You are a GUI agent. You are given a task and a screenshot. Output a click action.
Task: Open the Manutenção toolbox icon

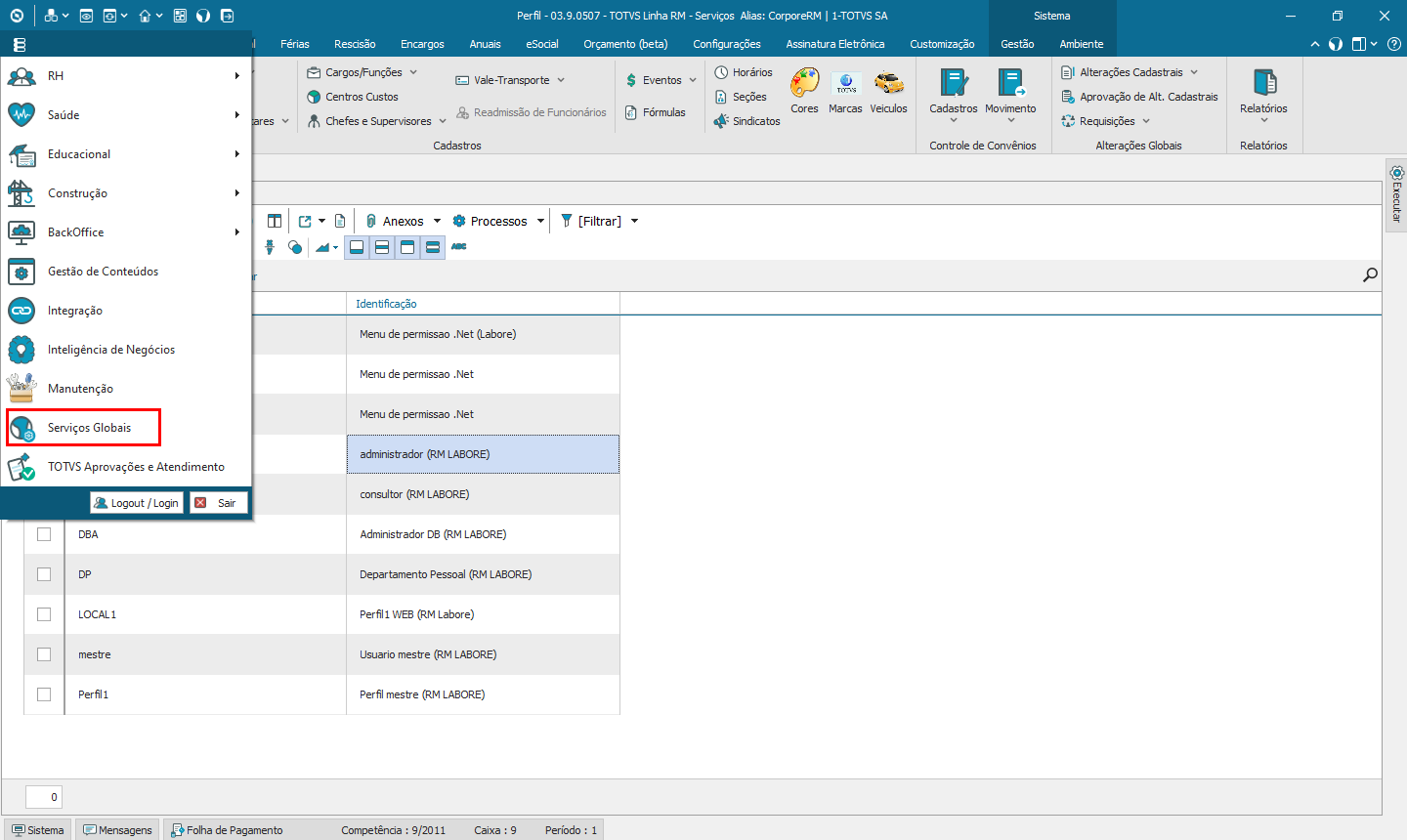point(21,389)
